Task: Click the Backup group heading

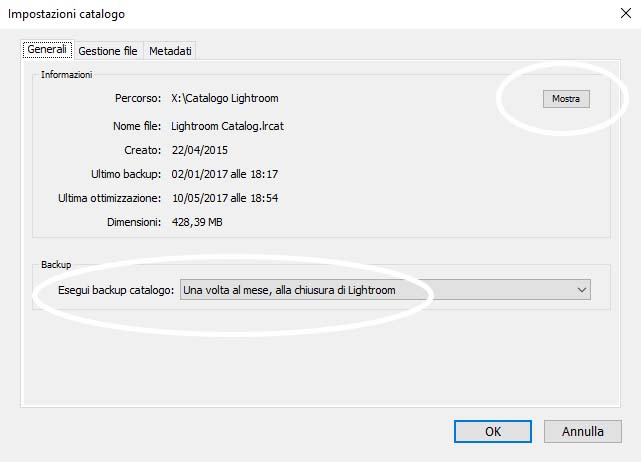Action: coord(56,265)
